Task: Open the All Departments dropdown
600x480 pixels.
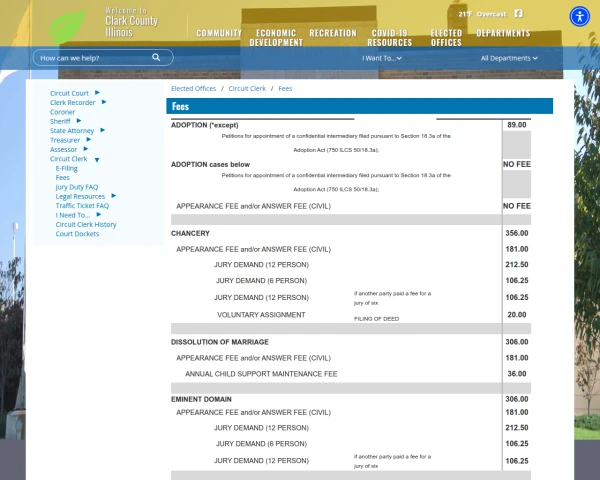Action: (508, 58)
